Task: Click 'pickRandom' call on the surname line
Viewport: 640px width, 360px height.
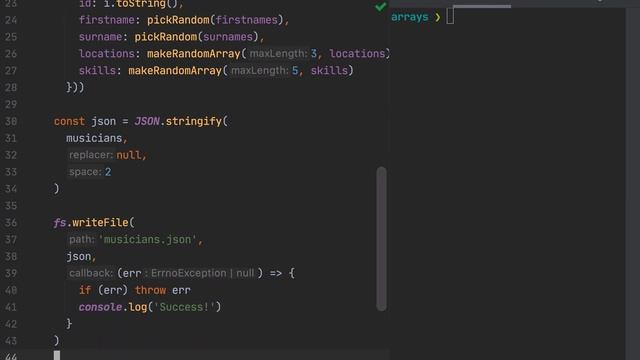Action: pyautogui.click(x=166, y=37)
